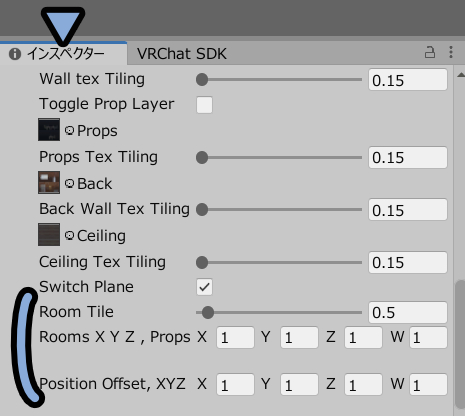Click the Rooms X Y Z X value field

[235, 337]
